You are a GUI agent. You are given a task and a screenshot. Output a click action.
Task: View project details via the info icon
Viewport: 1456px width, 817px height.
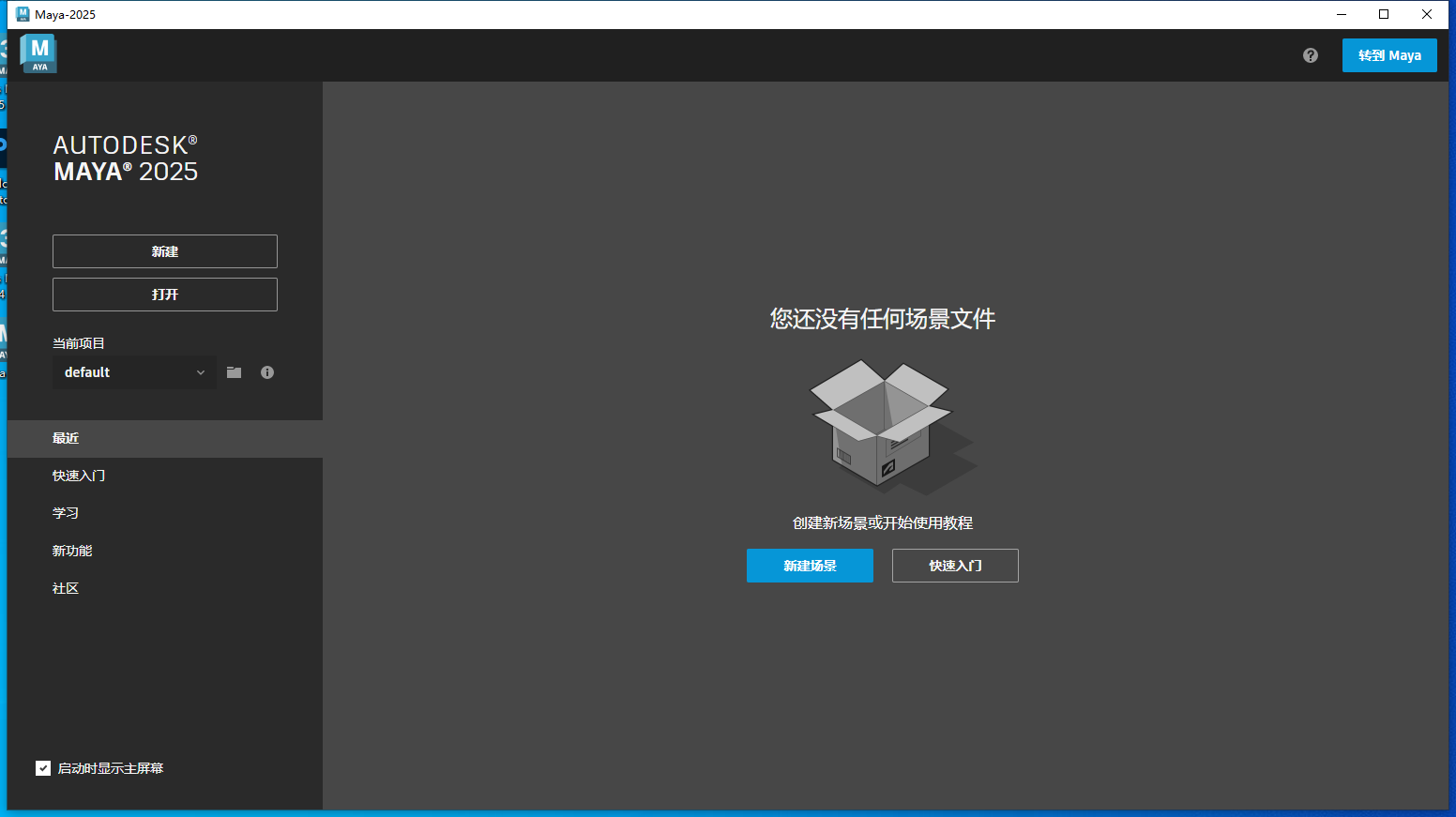pyautogui.click(x=266, y=371)
